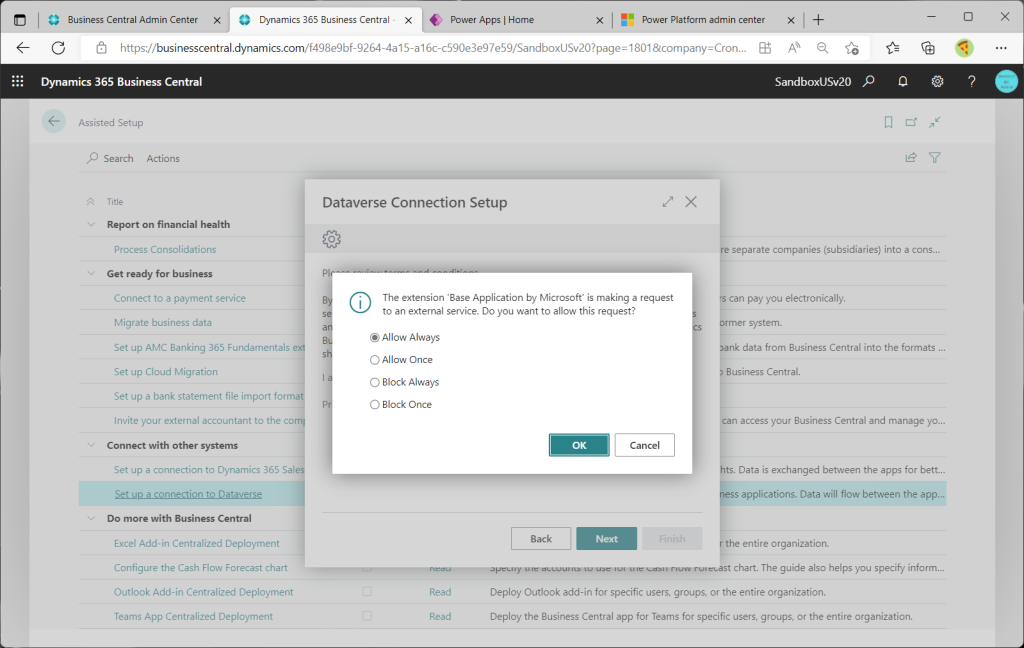The height and width of the screenshot is (648, 1024).
Task: Click the Read aloud icon in address bar
Action: (793, 48)
